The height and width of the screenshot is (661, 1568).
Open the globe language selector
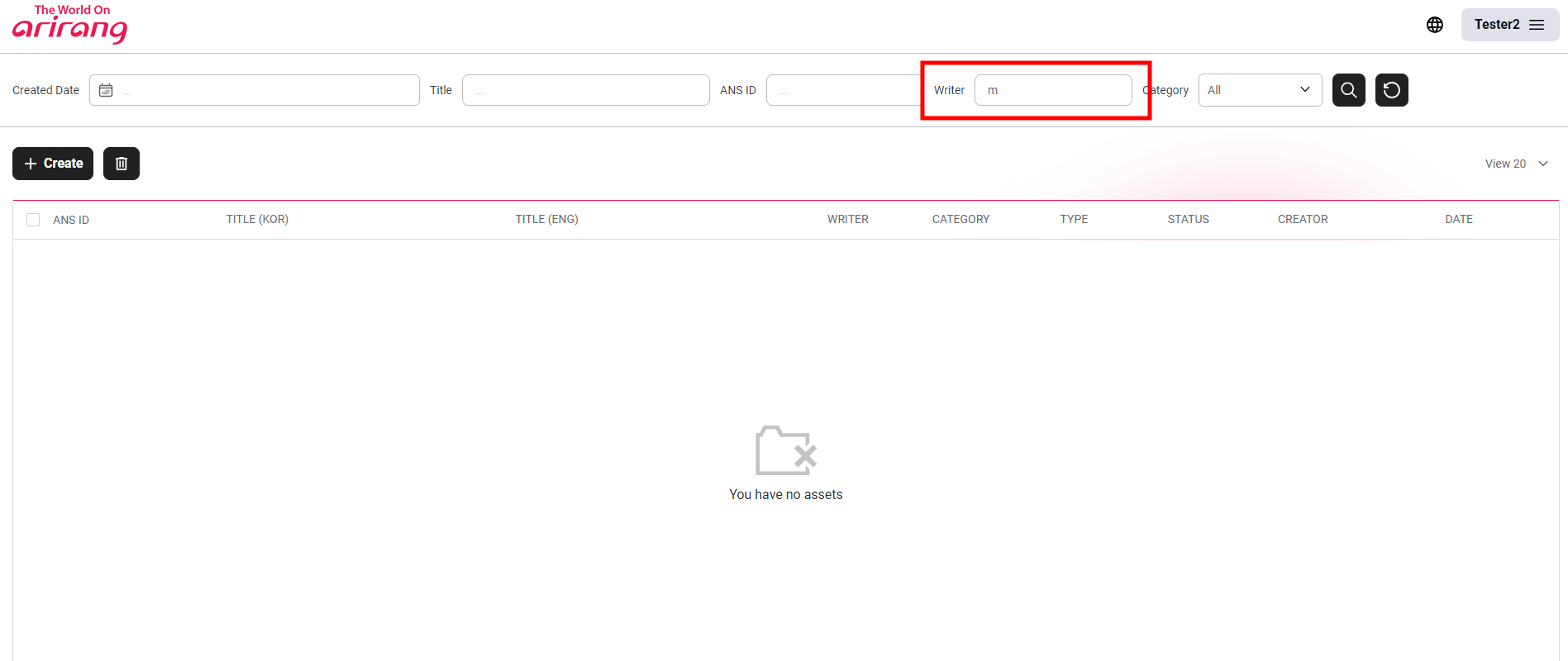(x=1435, y=25)
